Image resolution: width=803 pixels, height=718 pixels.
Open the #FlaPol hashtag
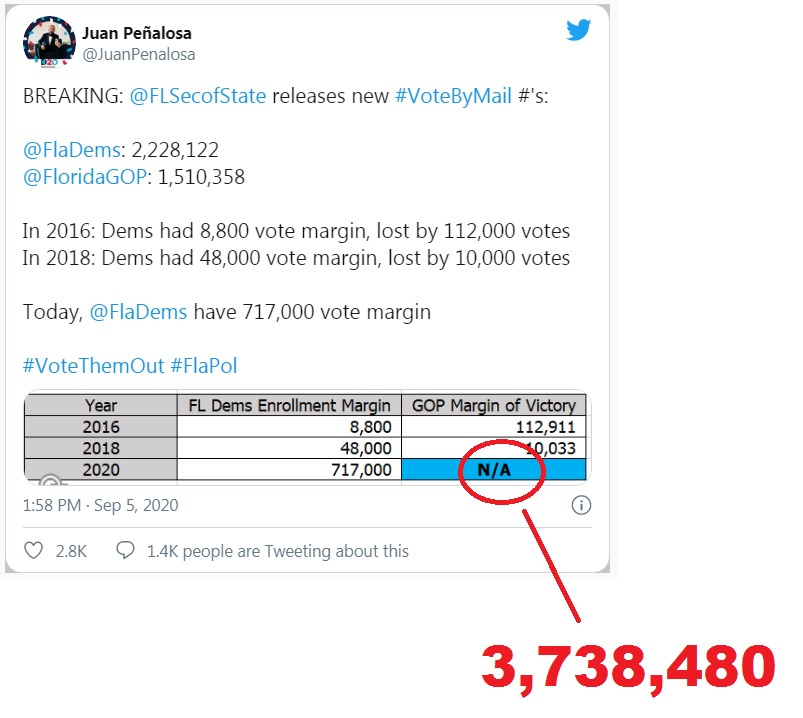click(204, 365)
